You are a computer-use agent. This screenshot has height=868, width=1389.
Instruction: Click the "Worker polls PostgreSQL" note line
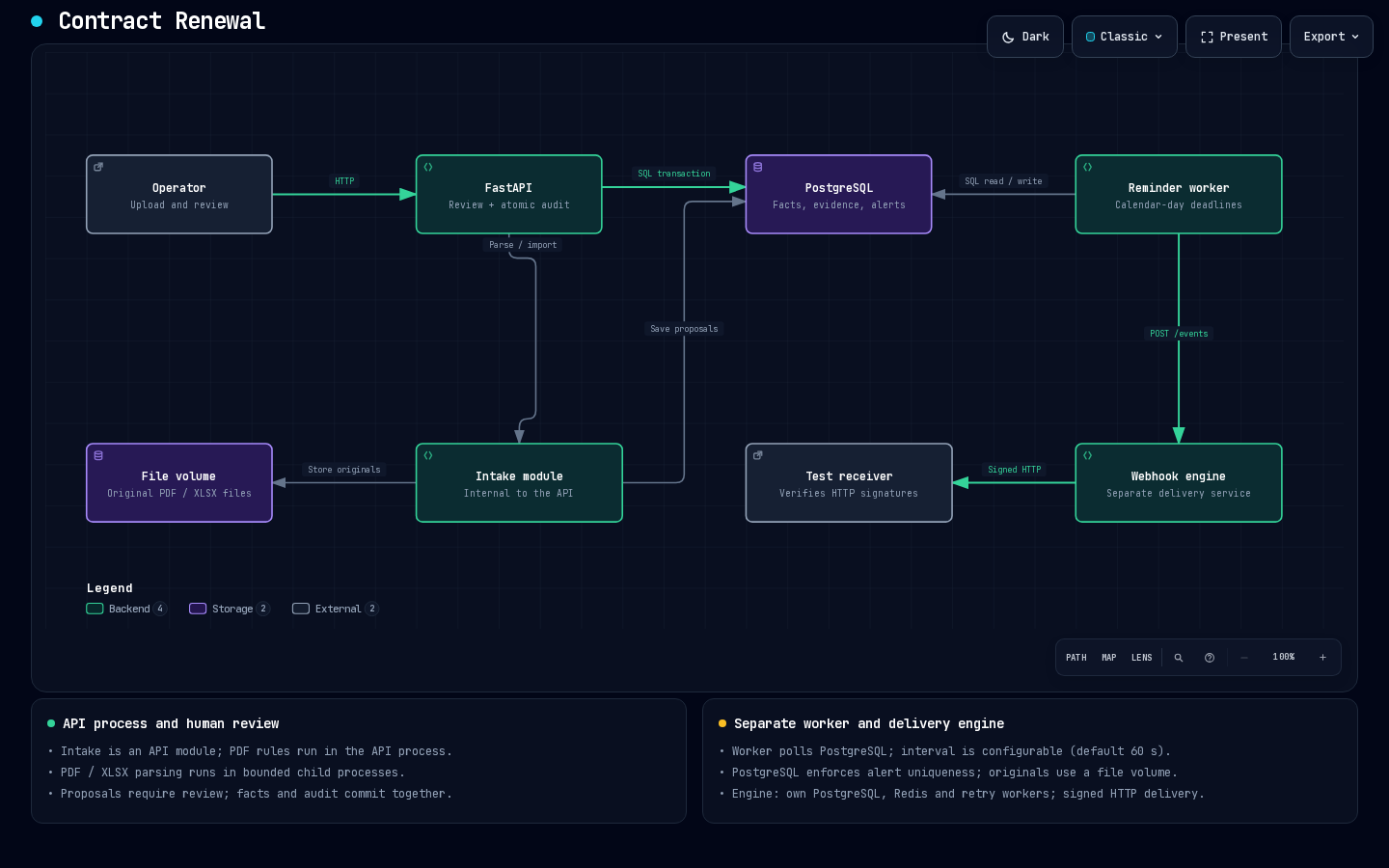(x=951, y=751)
